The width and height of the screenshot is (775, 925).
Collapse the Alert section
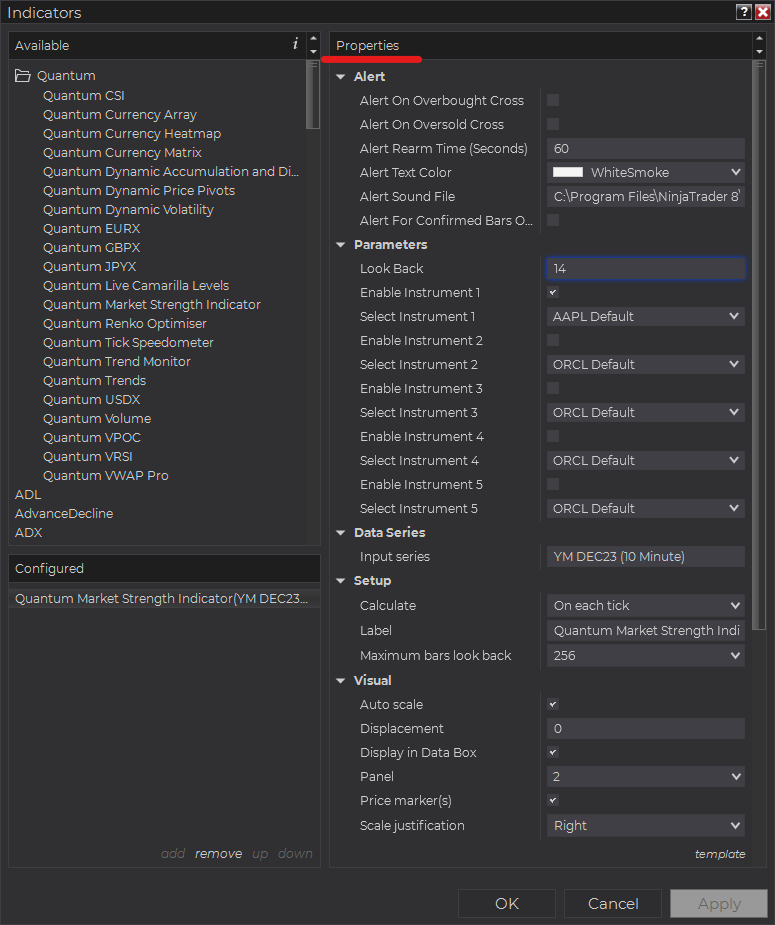[x=340, y=77]
